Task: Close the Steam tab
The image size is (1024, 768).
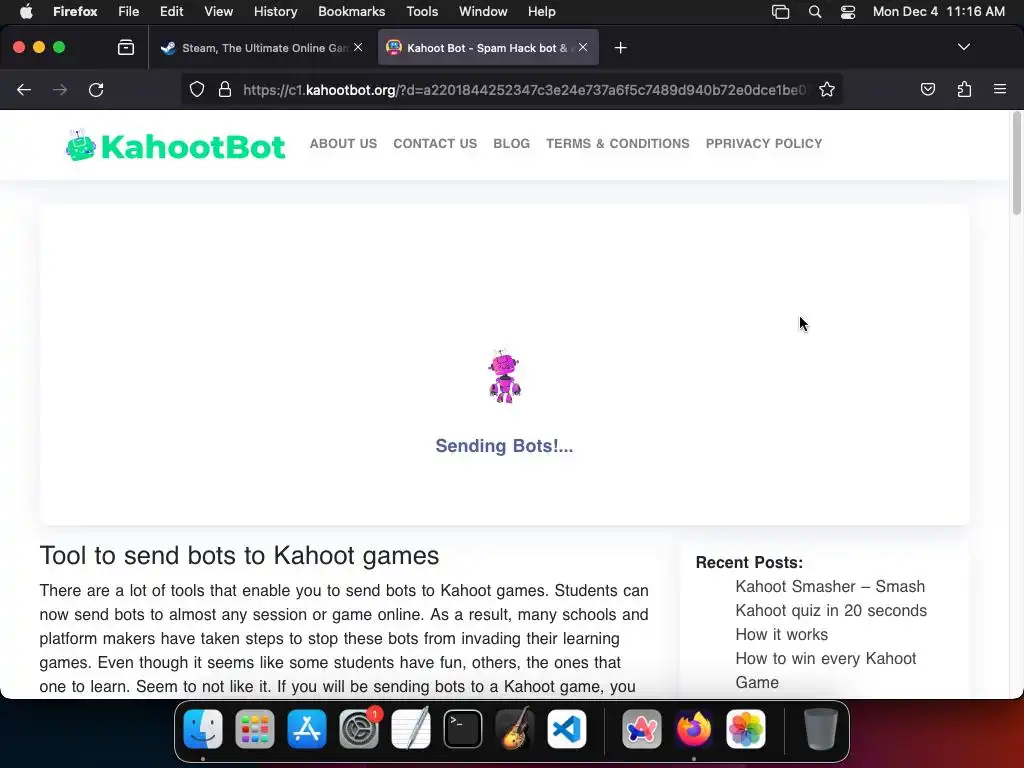Action: (x=358, y=47)
